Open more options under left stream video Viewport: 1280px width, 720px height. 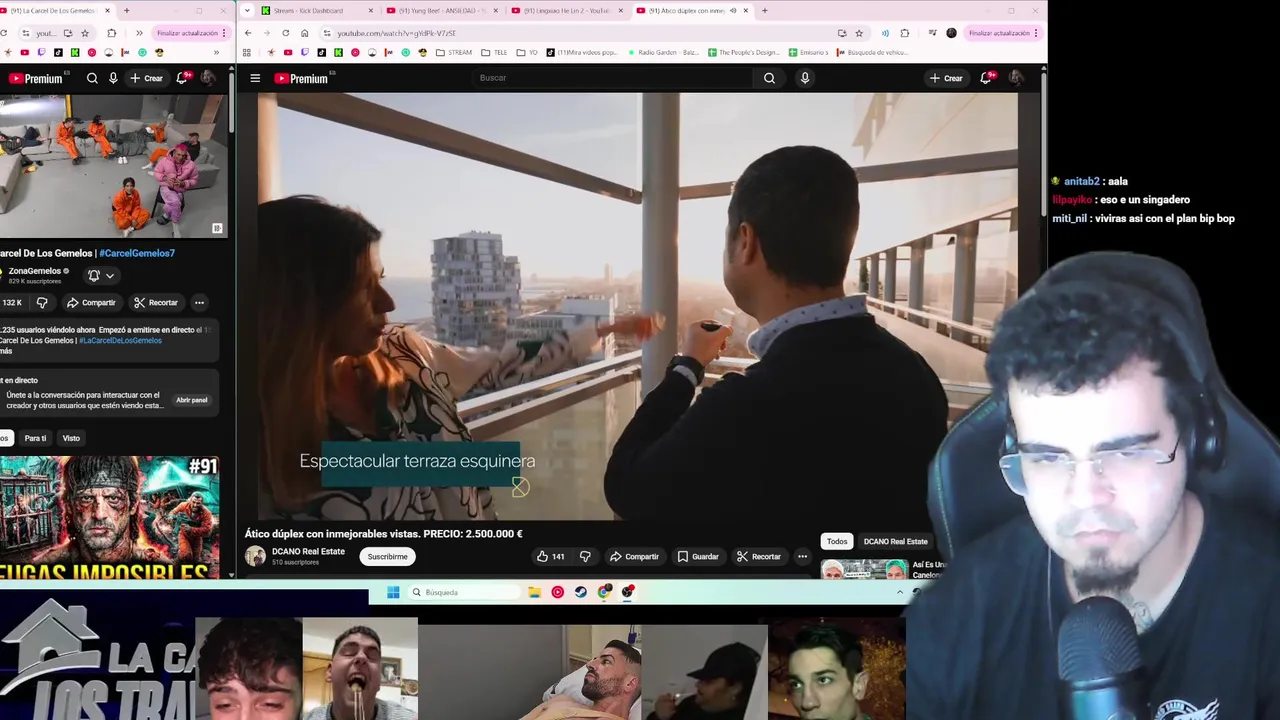click(x=199, y=302)
